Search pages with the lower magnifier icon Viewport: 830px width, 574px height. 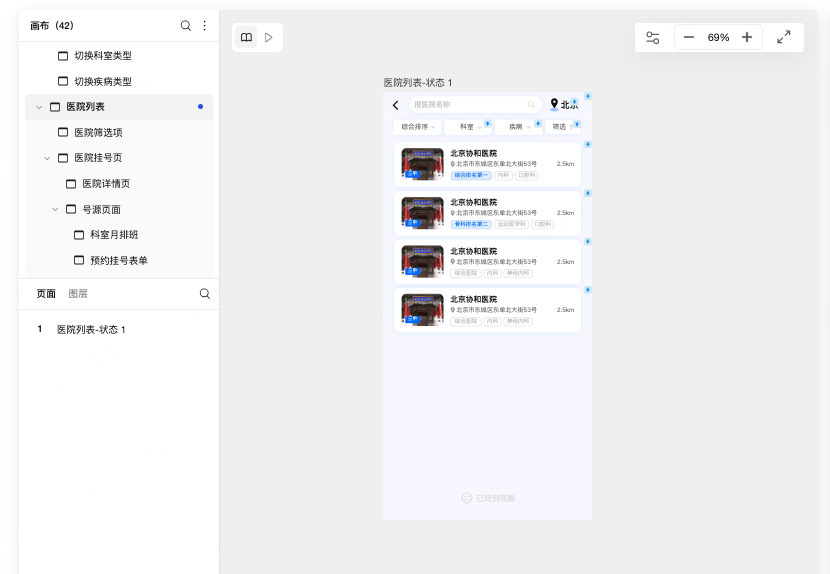pos(205,293)
